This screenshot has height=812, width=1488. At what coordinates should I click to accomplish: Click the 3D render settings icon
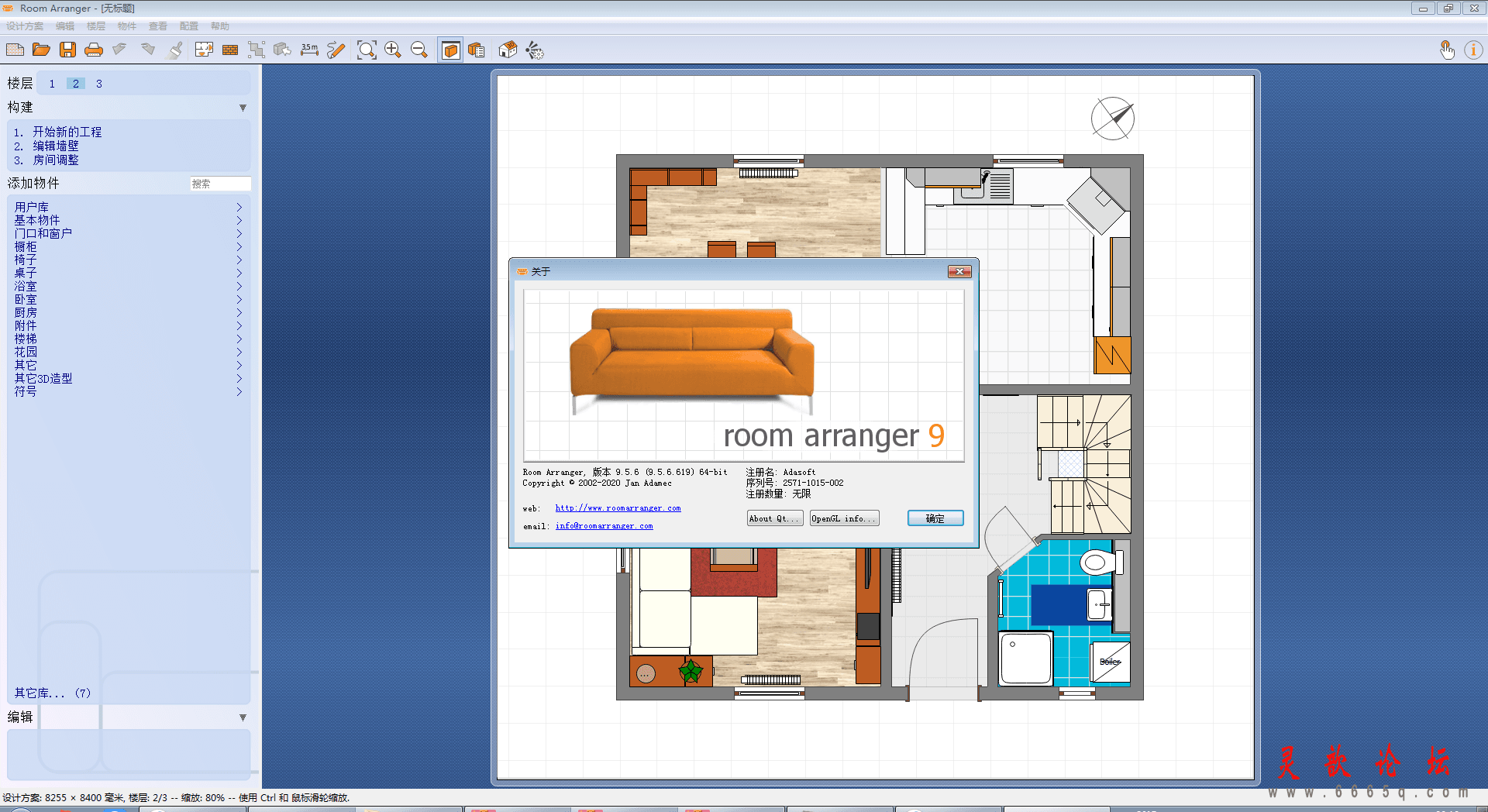(535, 50)
